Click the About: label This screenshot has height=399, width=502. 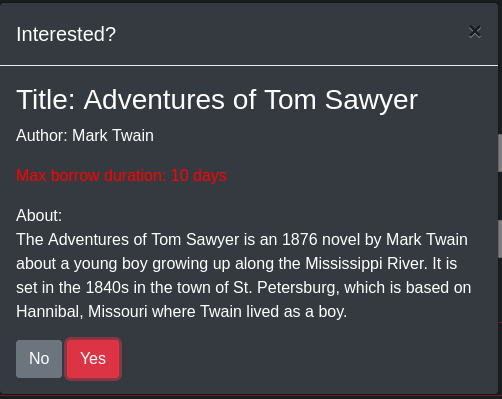tap(39, 215)
